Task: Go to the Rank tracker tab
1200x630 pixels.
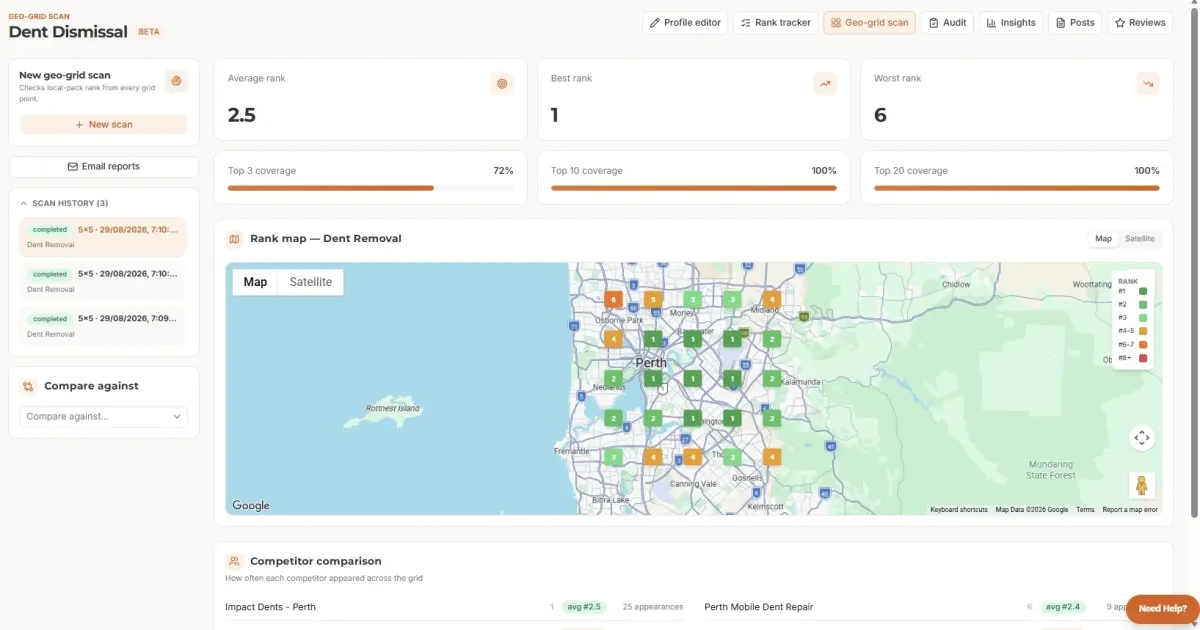Action: [775, 22]
